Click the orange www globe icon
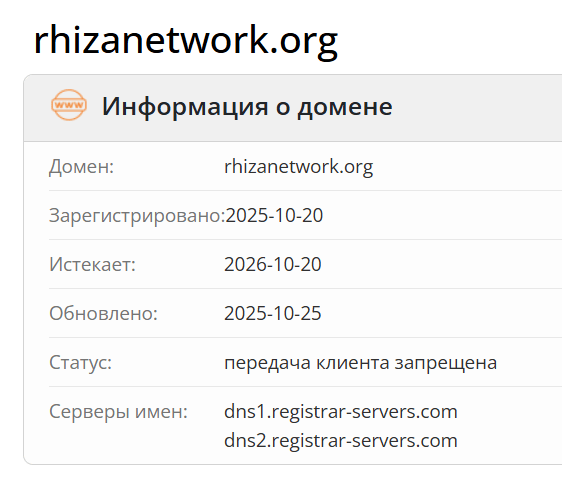This screenshot has width=562, height=480. click(69, 105)
